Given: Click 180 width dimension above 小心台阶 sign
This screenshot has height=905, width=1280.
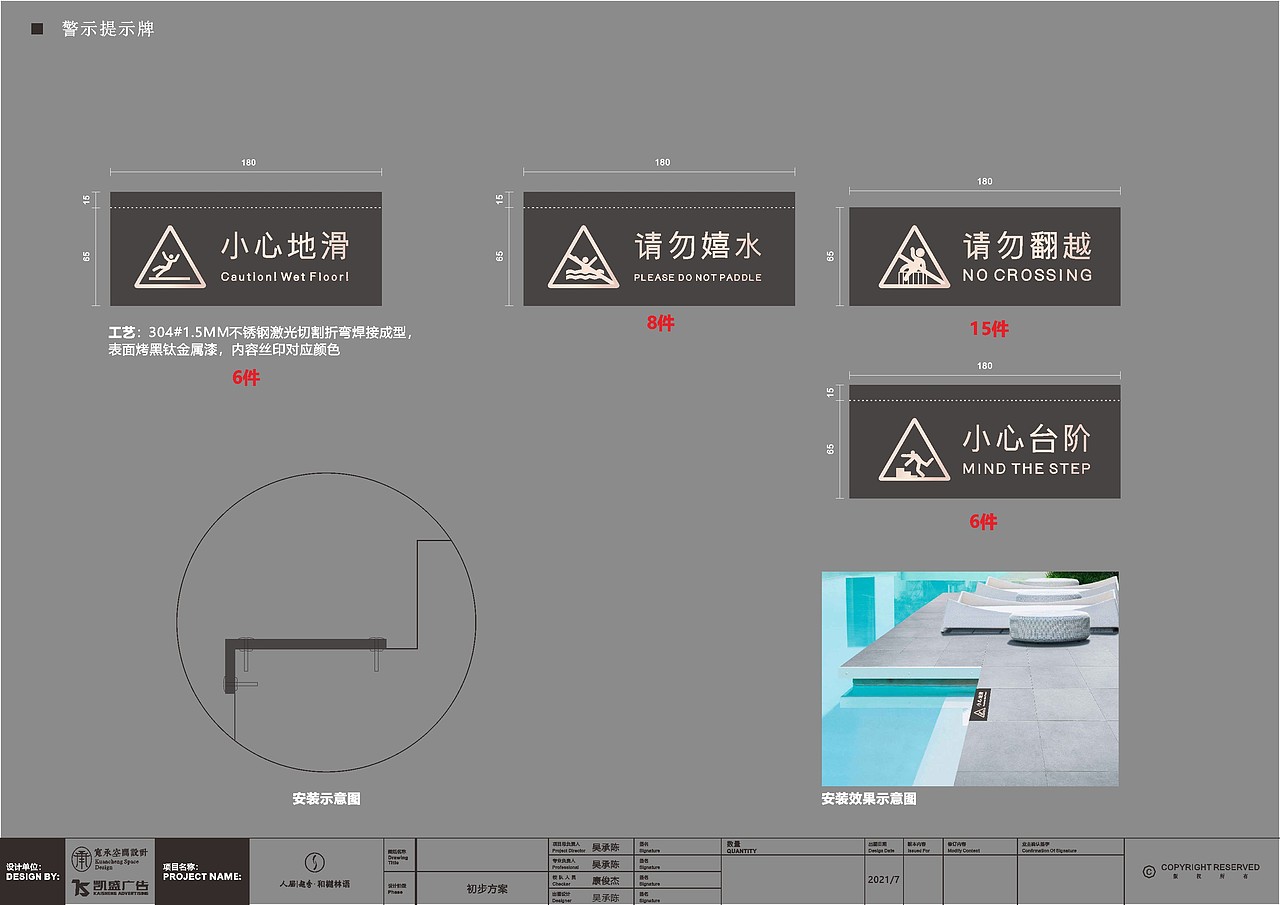Looking at the screenshot, I should [x=985, y=366].
